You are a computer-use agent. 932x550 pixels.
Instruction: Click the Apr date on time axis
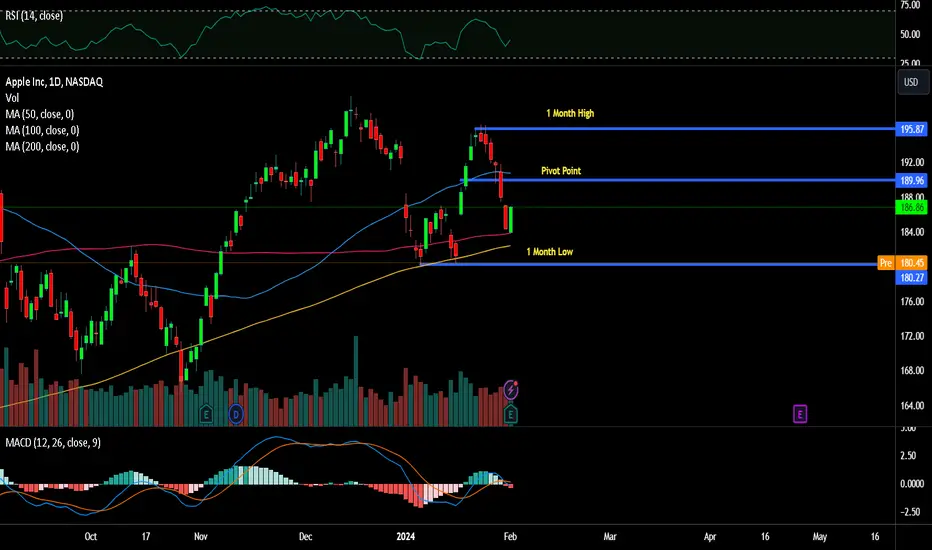(710, 537)
